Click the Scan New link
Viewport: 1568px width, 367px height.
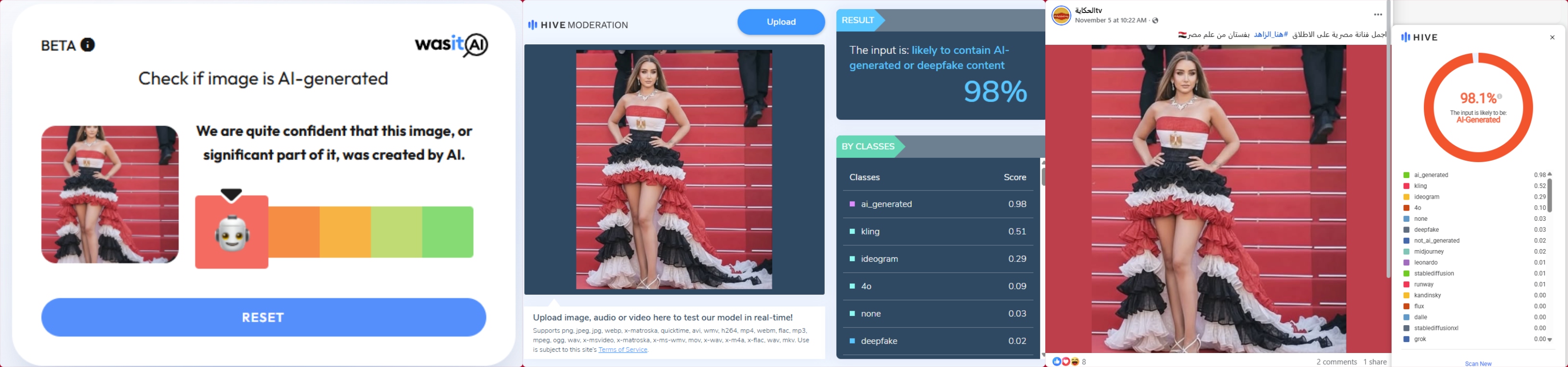click(1479, 363)
